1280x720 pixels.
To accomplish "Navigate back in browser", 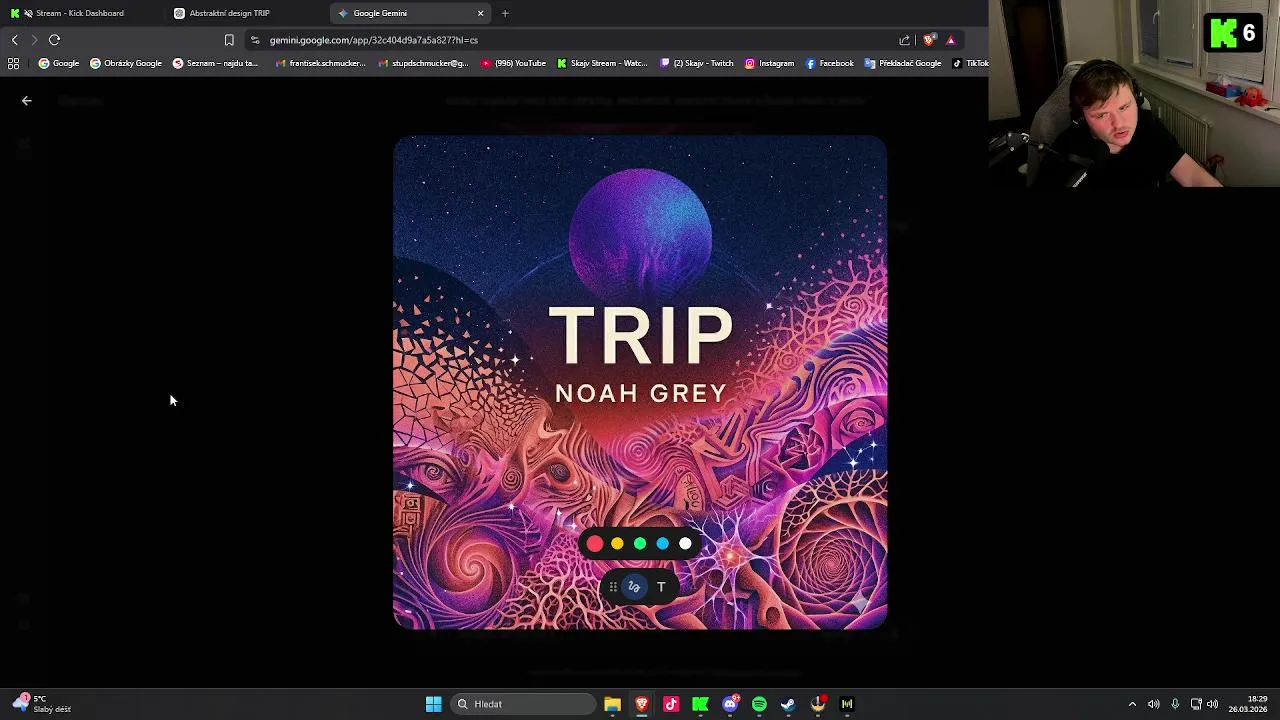I will coord(14,40).
